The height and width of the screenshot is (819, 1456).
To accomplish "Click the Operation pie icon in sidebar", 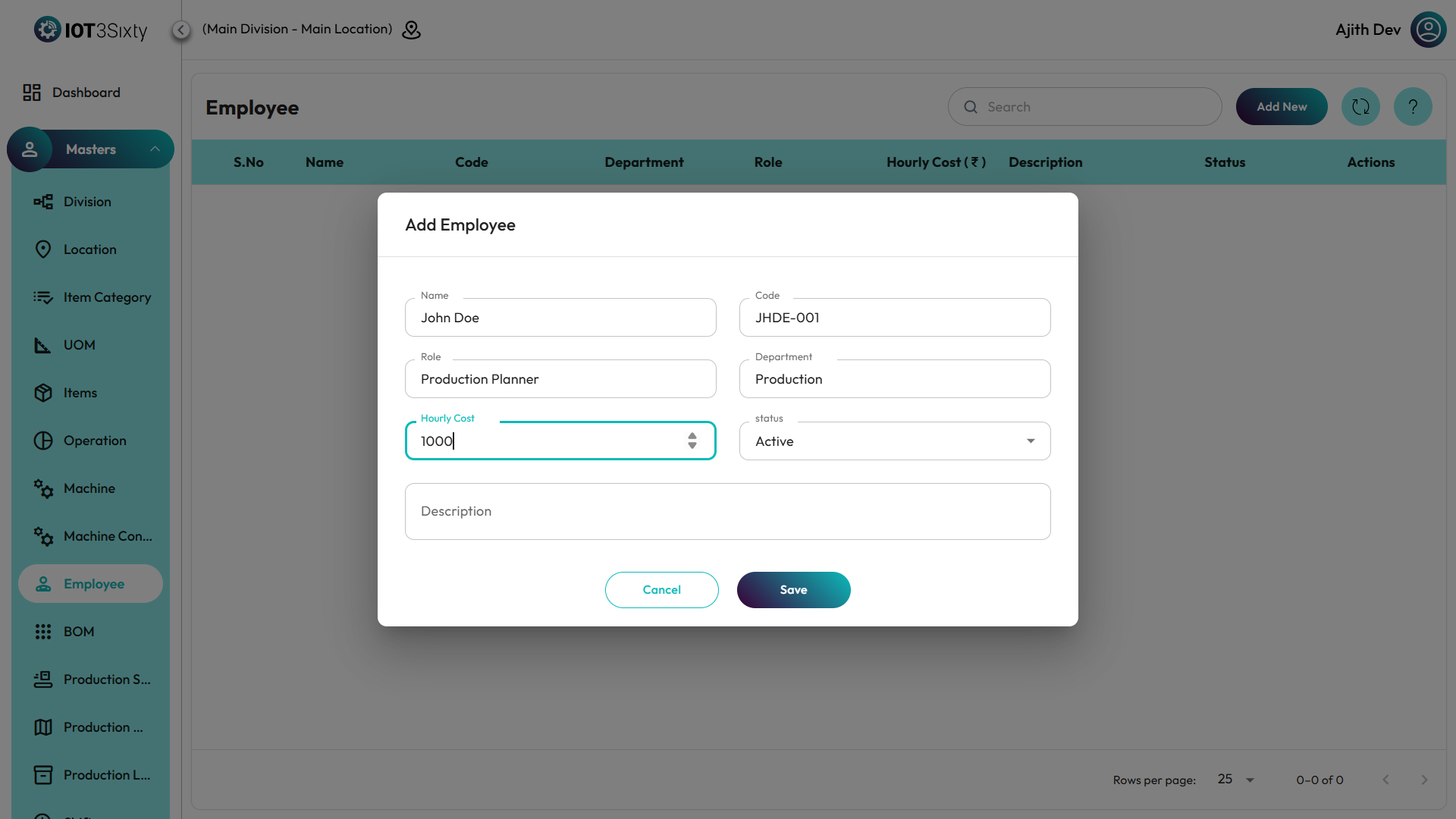I will click(43, 441).
